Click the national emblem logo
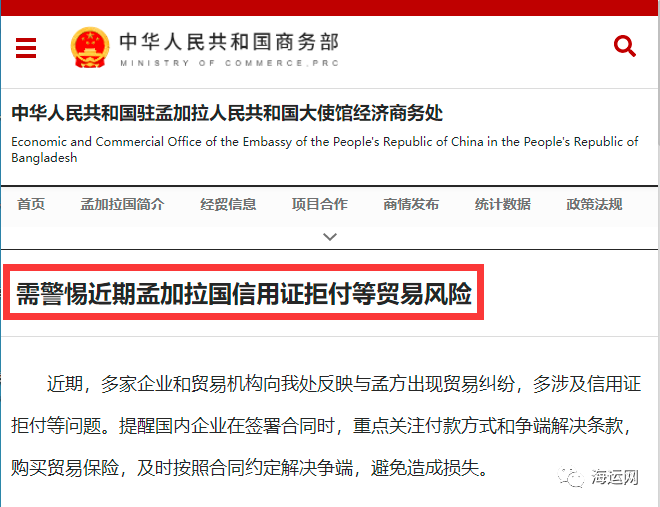Image resolution: width=660 pixels, height=507 pixels. pos(90,48)
